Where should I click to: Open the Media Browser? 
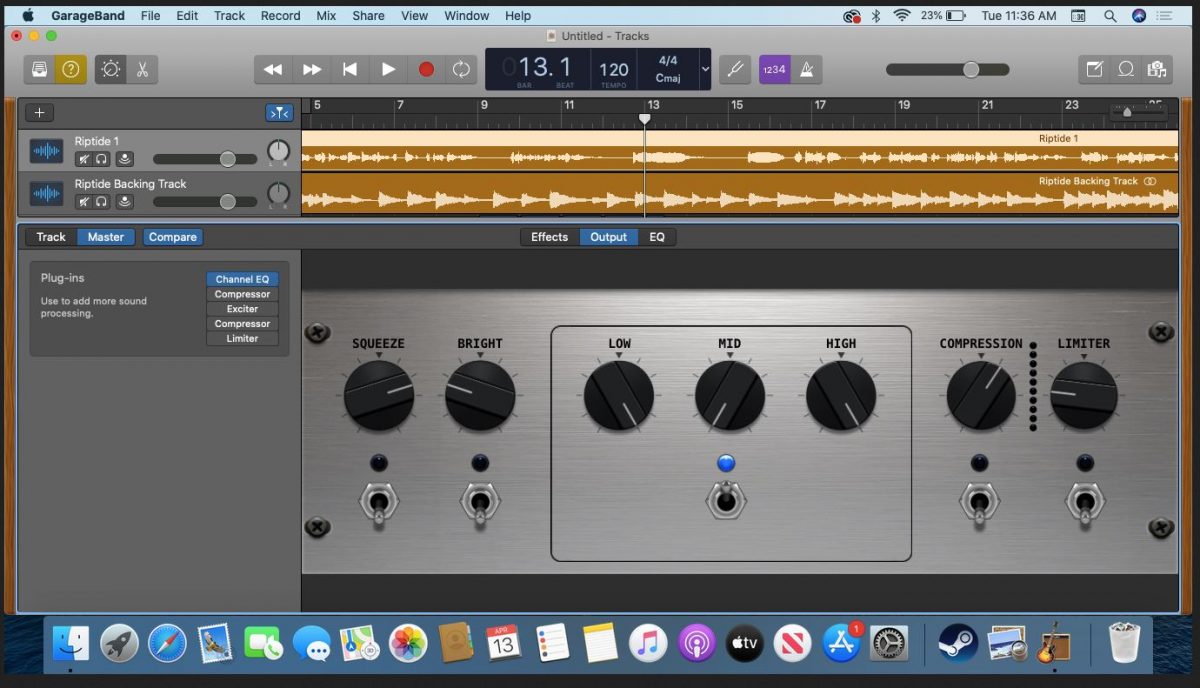1157,69
